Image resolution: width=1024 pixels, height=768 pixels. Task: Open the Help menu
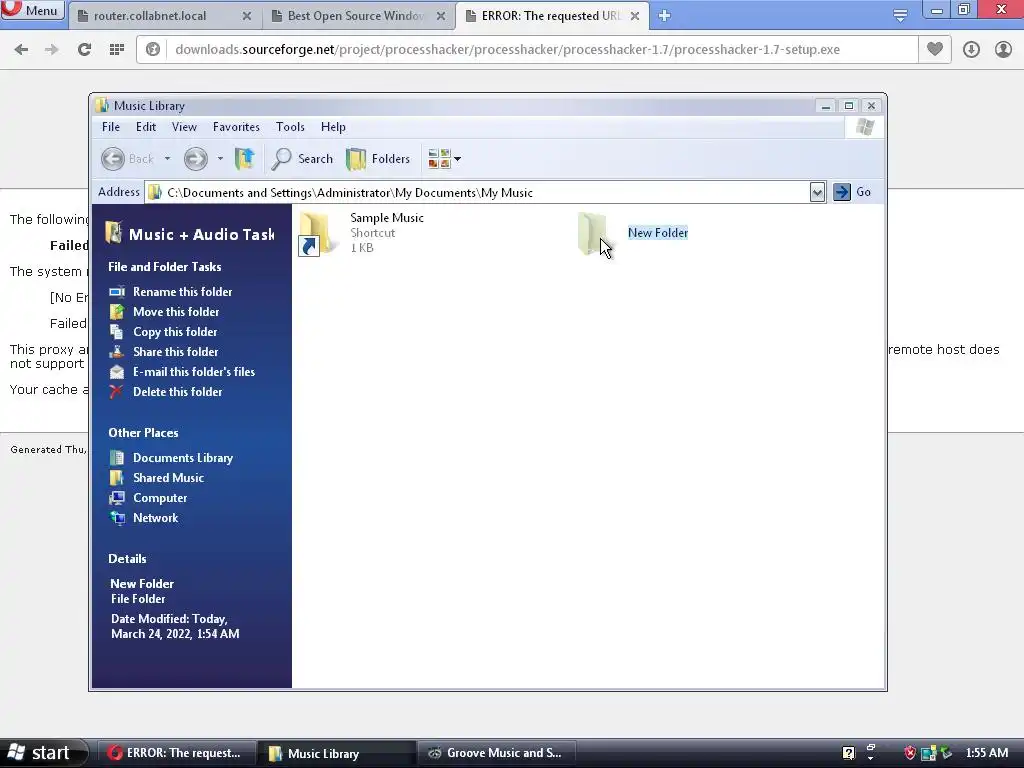pyautogui.click(x=333, y=127)
